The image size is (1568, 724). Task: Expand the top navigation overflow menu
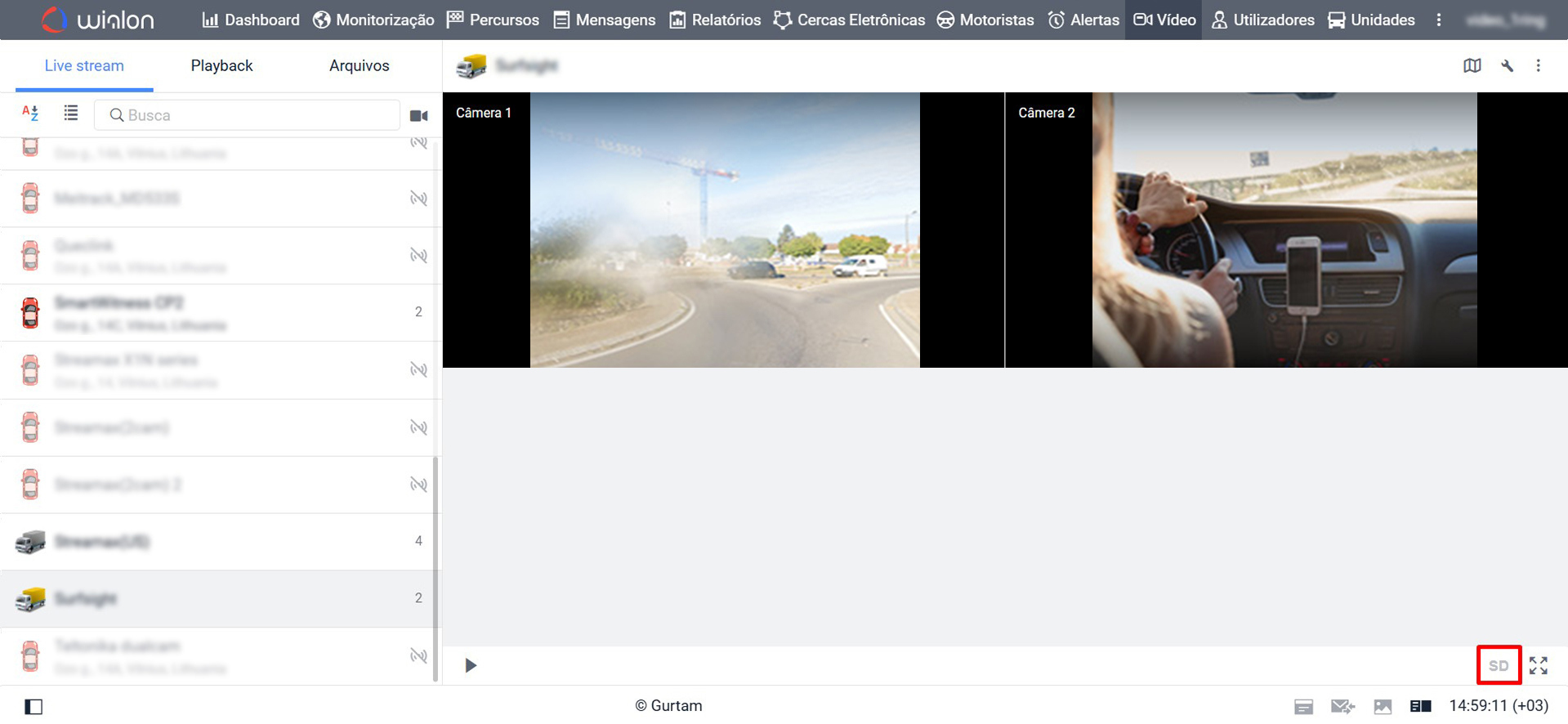click(1439, 20)
